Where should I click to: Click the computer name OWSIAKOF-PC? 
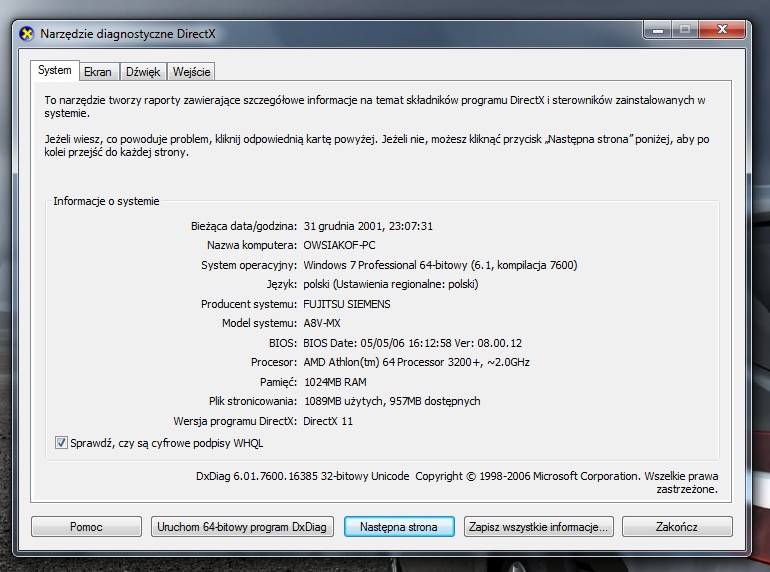pyautogui.click(x=339, y=245)
